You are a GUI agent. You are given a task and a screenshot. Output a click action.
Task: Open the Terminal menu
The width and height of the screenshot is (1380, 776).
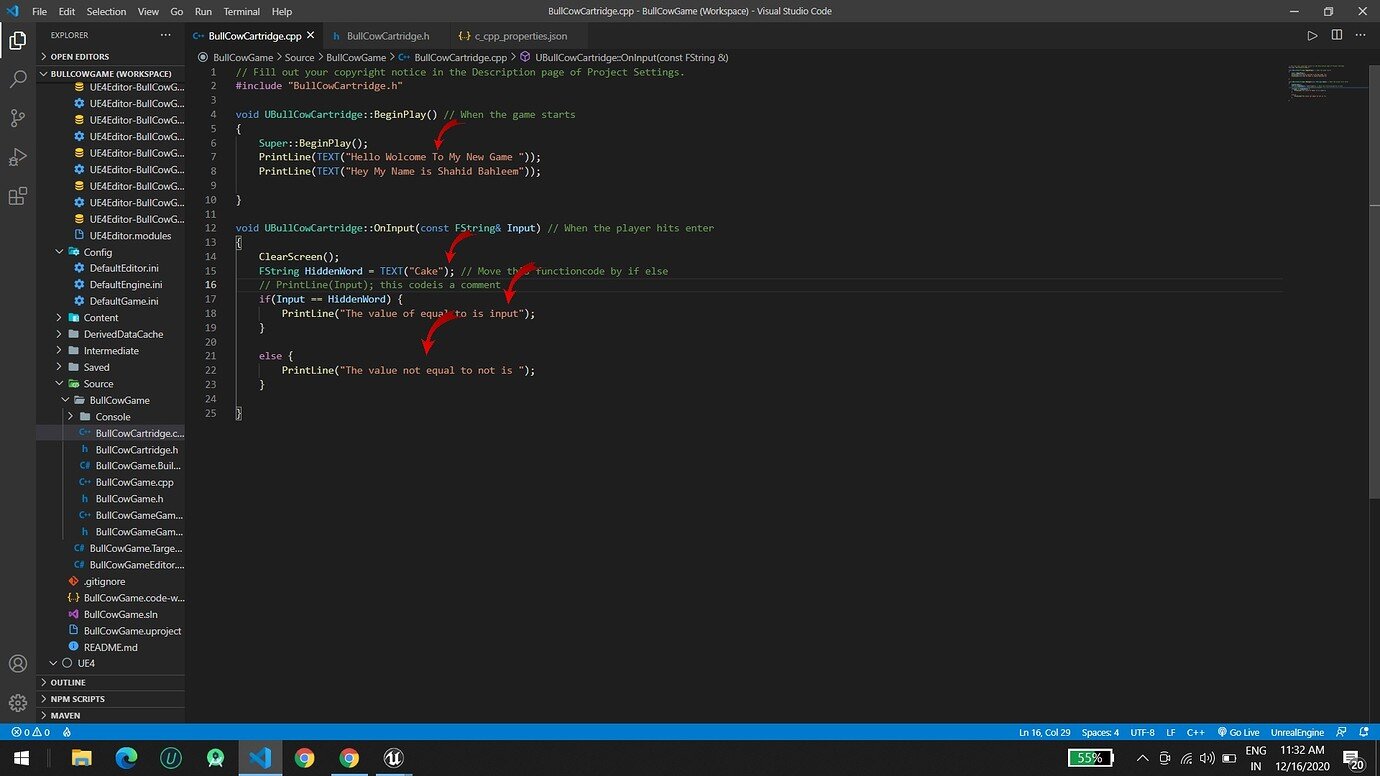(x=241, y=11)
